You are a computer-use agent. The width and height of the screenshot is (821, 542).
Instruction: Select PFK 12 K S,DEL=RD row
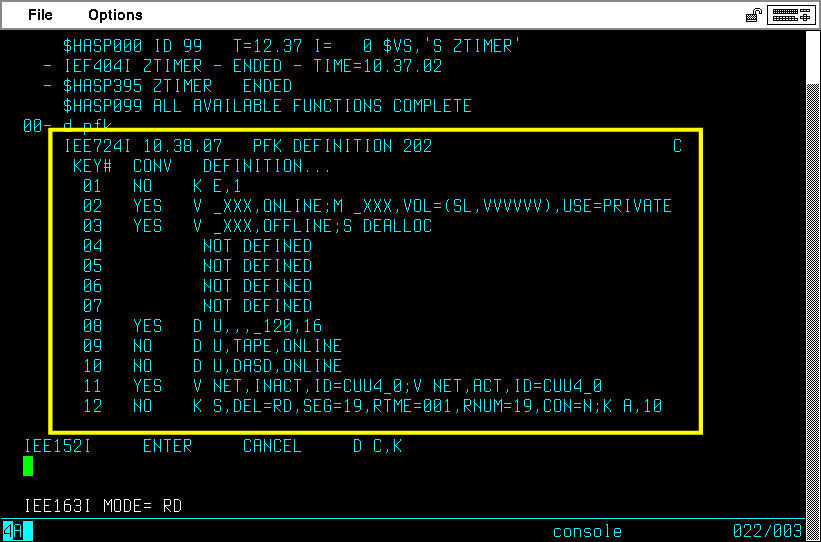point(372,406)
